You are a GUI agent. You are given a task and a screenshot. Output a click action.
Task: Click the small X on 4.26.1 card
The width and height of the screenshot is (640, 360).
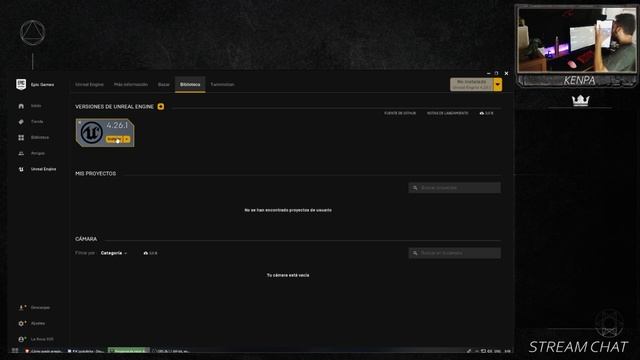click(80, 122)
